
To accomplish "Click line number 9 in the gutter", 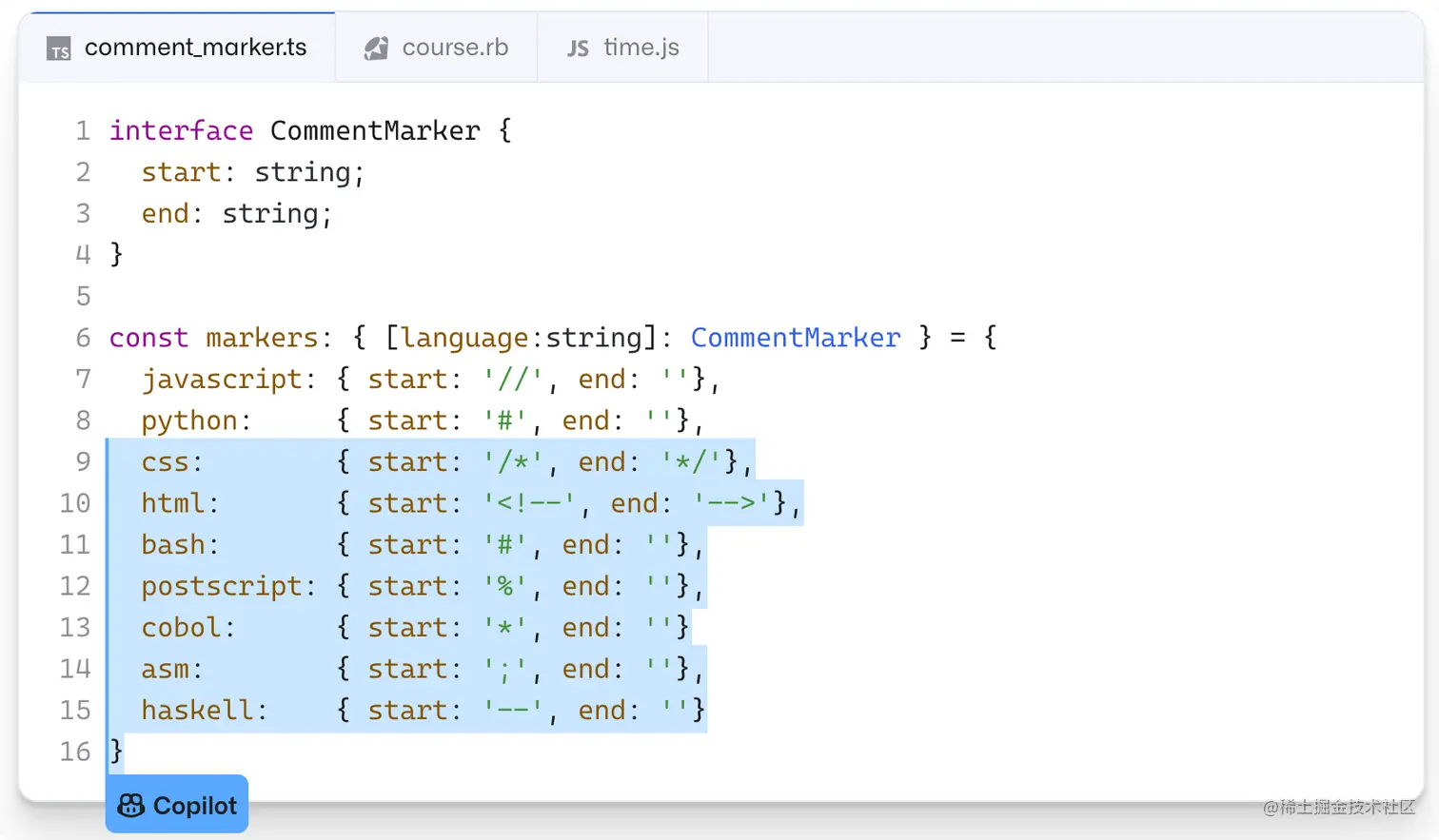I will pyautogui.click(x=83, y=461).
